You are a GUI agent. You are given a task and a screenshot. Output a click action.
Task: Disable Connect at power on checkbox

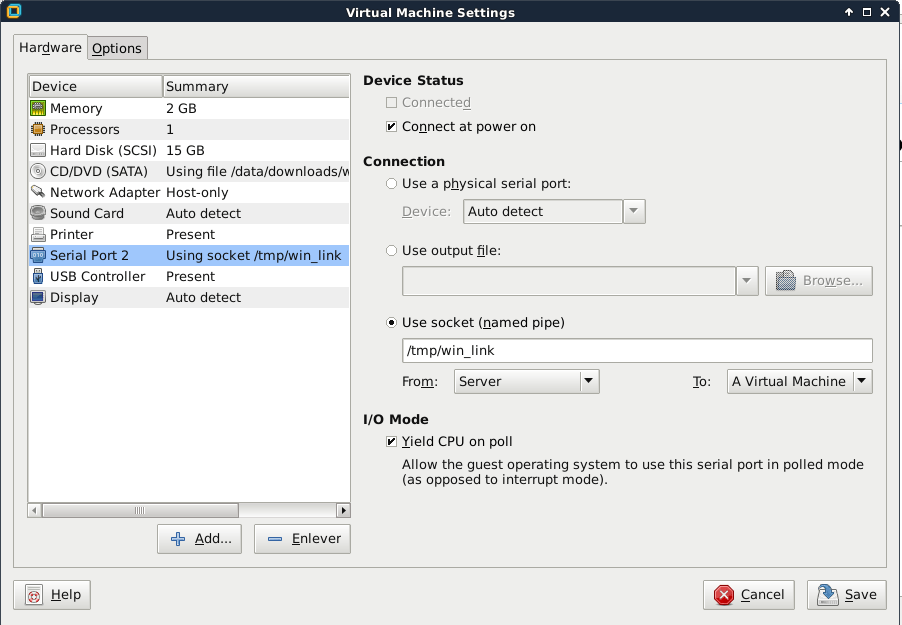click(392, 127)
